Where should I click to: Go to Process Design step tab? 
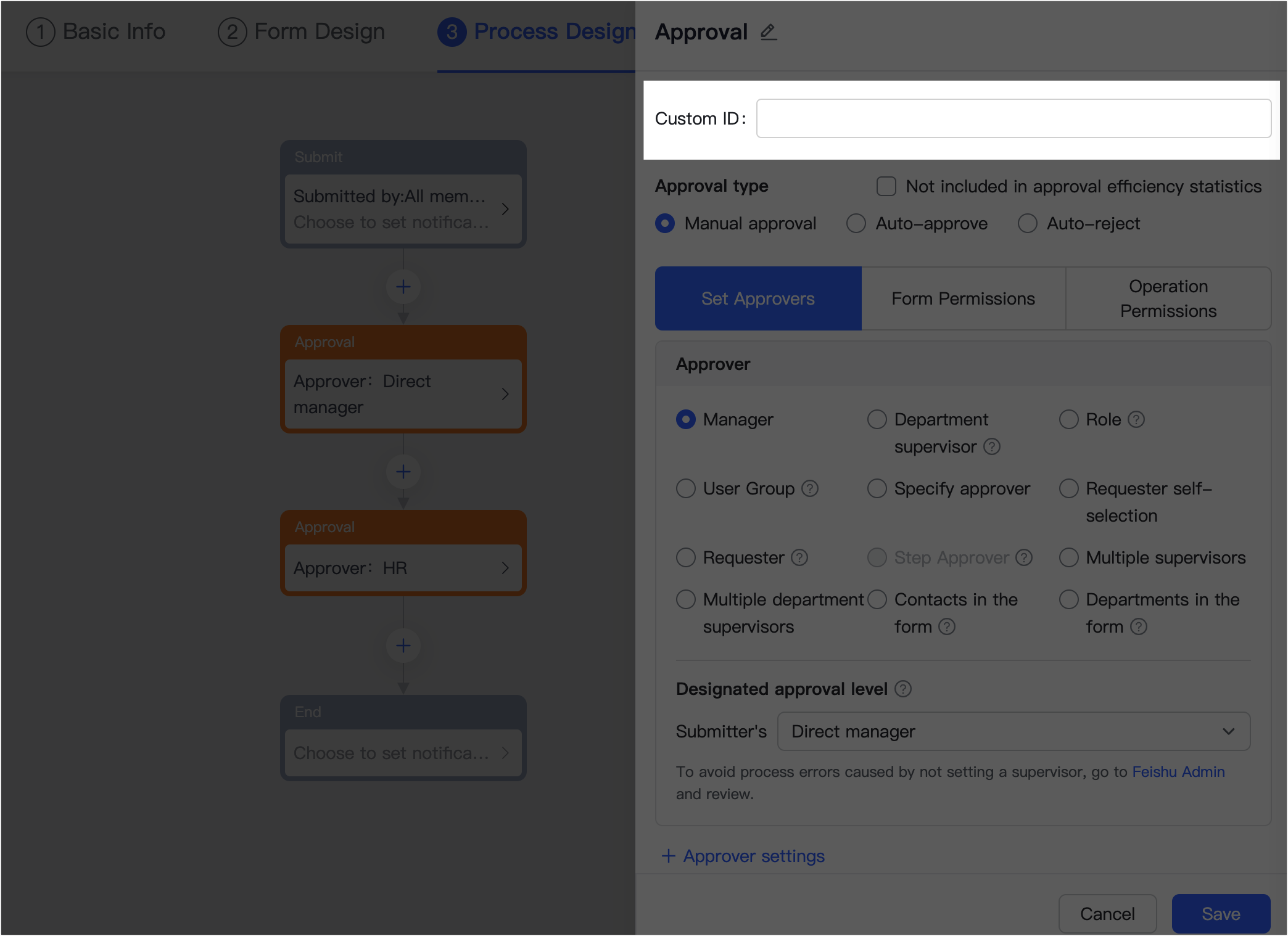coord(537,31)
